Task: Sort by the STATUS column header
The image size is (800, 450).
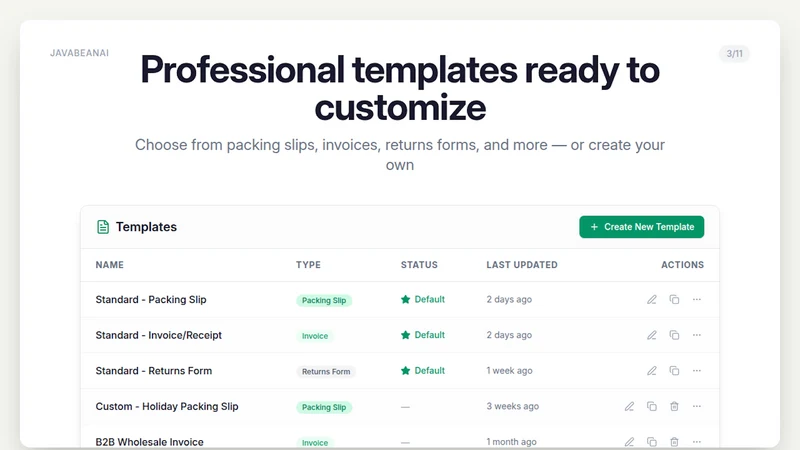Action: point(419,265)
